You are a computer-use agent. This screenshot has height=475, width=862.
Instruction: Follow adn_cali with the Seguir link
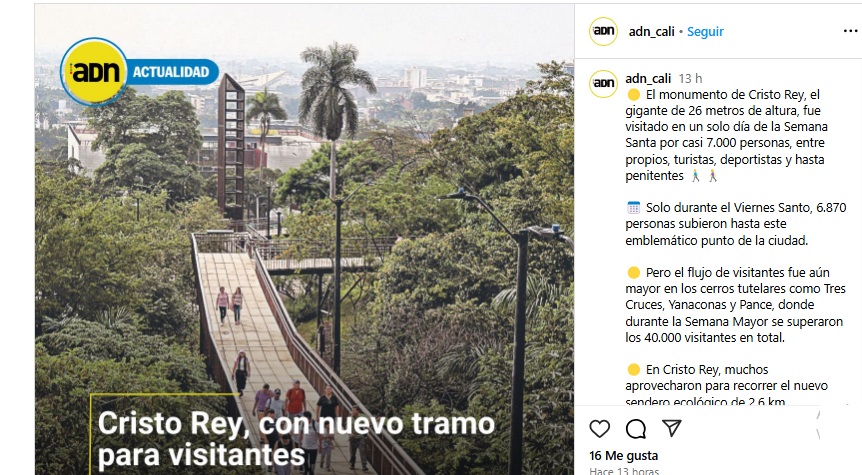705,32
